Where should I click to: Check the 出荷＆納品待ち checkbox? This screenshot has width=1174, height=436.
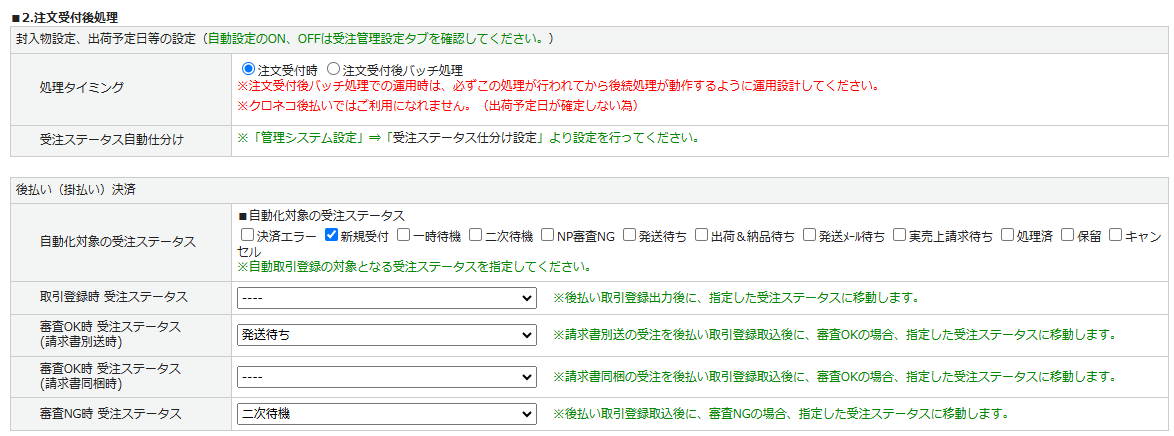click(701, 236)
